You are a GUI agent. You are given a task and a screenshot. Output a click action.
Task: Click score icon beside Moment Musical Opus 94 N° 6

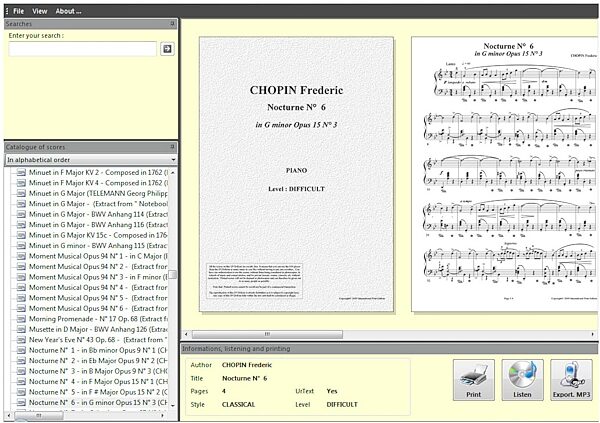pyautogui.click(x=21, y=309)
